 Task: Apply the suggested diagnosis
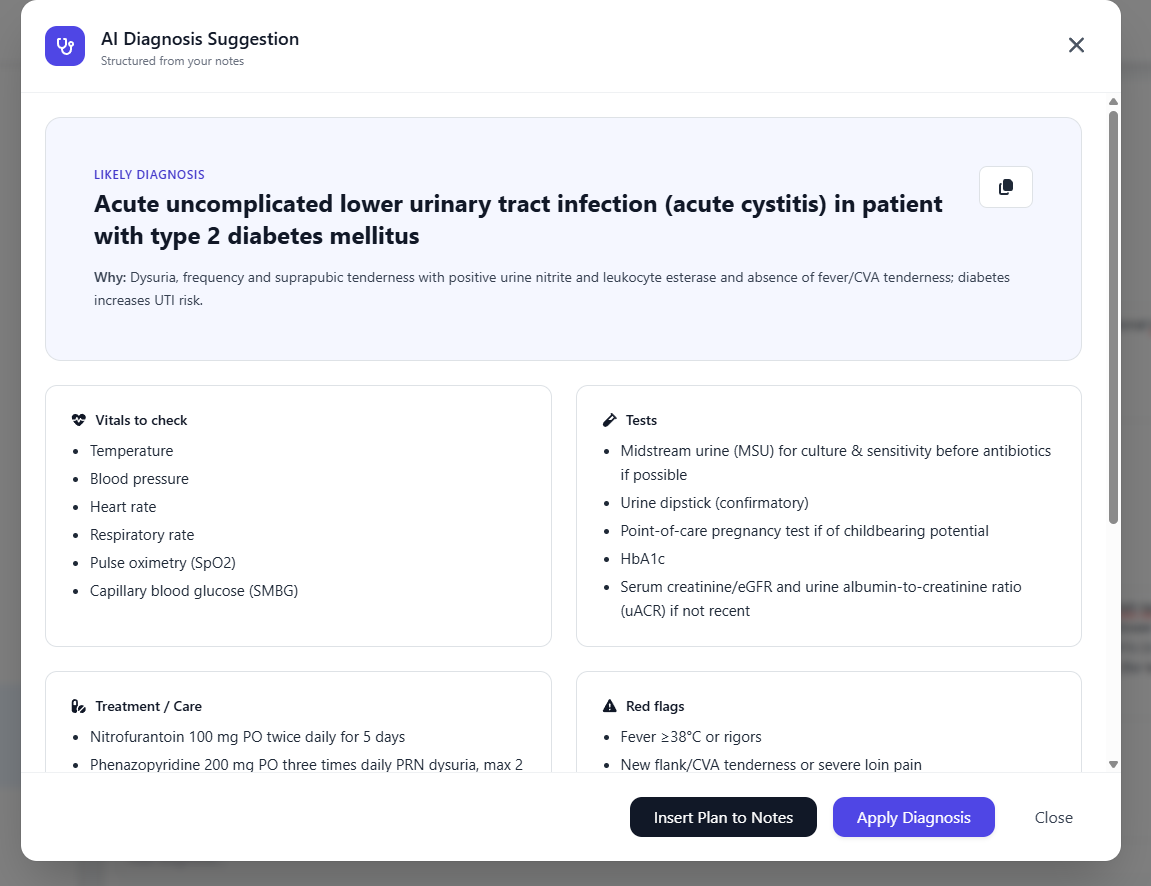coord(913,817)
